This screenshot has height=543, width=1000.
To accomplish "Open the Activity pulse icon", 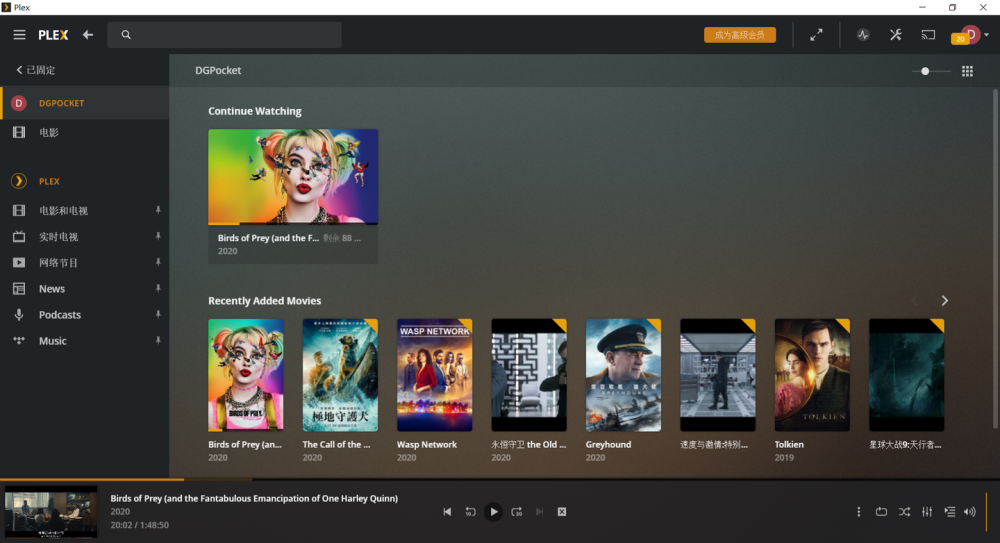I will pos(863,34).
